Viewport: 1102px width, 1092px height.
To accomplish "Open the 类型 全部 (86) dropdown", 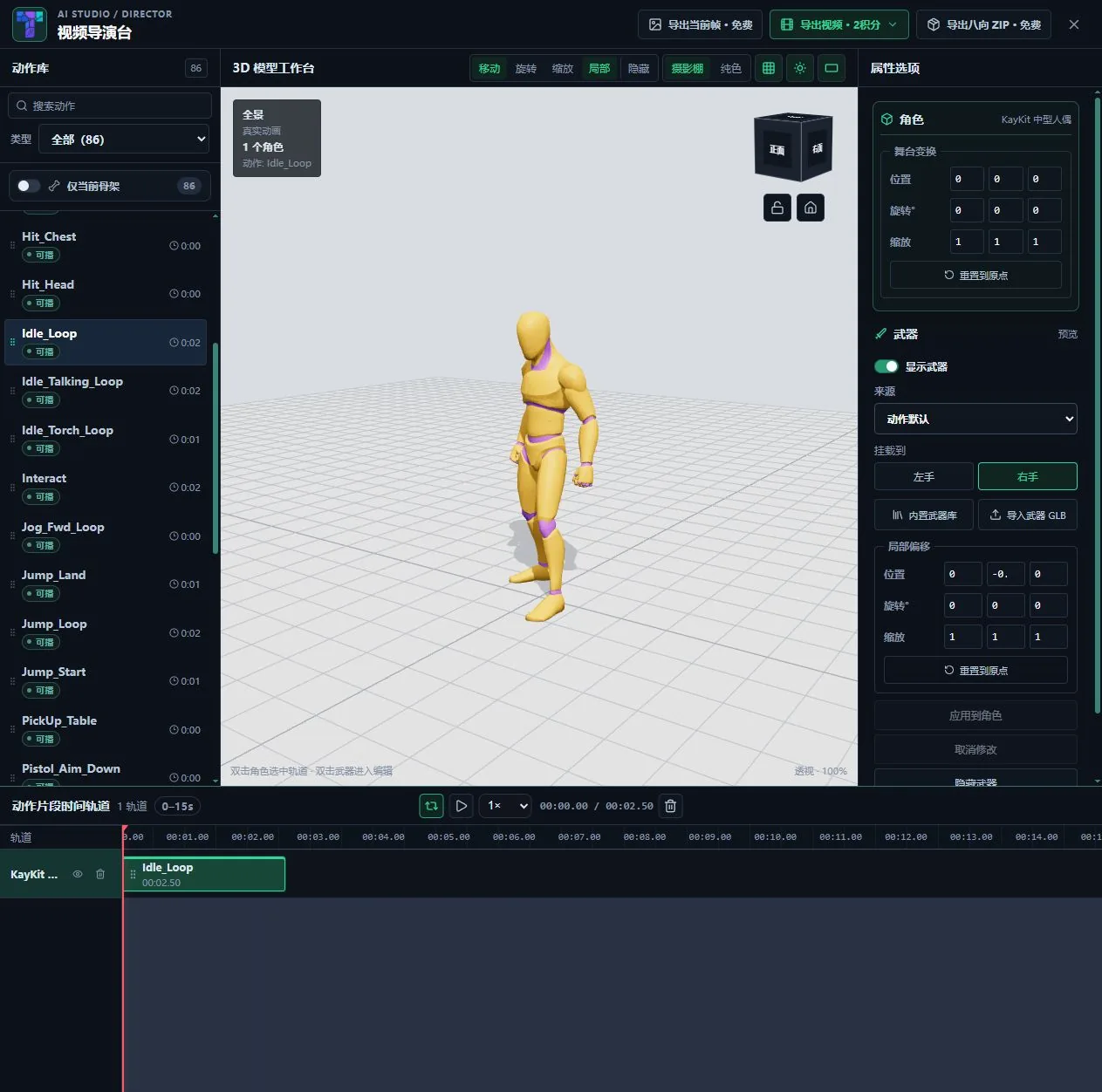I will point(124,140).
